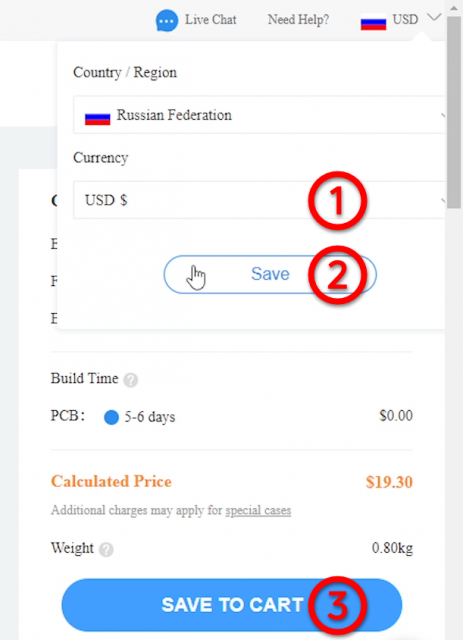The width and height of the screenshot is (463, 640).
Task: Click the Save button in region panel
Action: pyautogui.click(x=270, y=274)
